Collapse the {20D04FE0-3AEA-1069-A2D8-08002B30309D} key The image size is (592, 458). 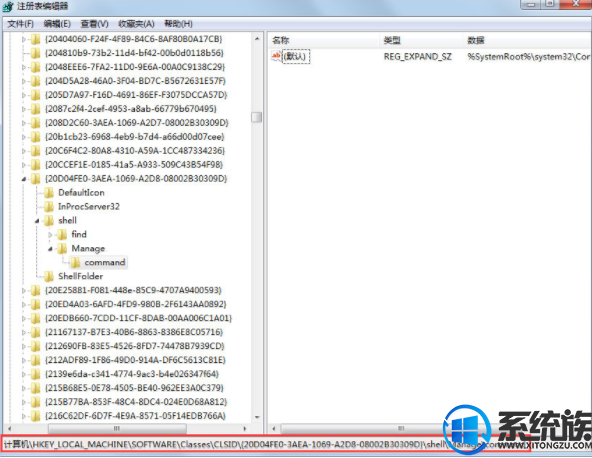pos(24,179)
